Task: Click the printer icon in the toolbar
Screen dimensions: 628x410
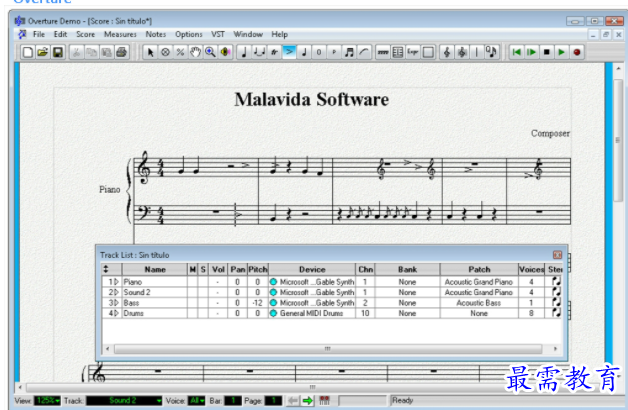Action: (122, 52)
